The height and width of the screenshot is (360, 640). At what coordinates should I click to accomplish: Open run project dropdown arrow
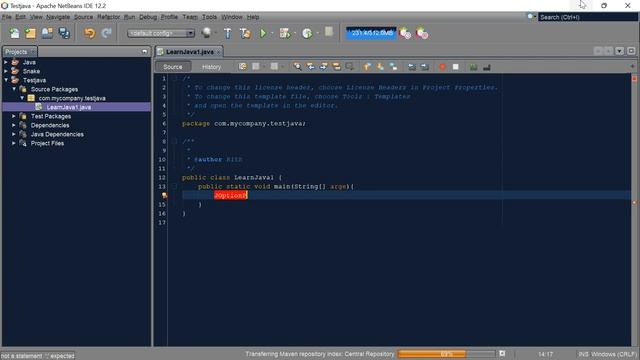(272, 33)
